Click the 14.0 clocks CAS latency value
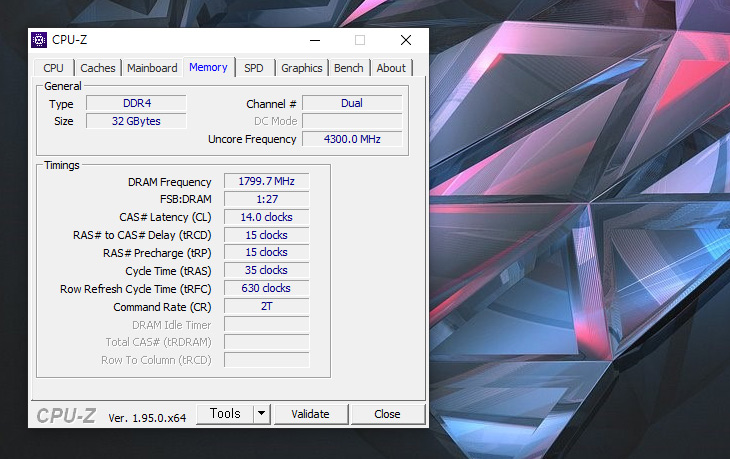This screenshot has width=730, height=459. [x=266, y=217]
